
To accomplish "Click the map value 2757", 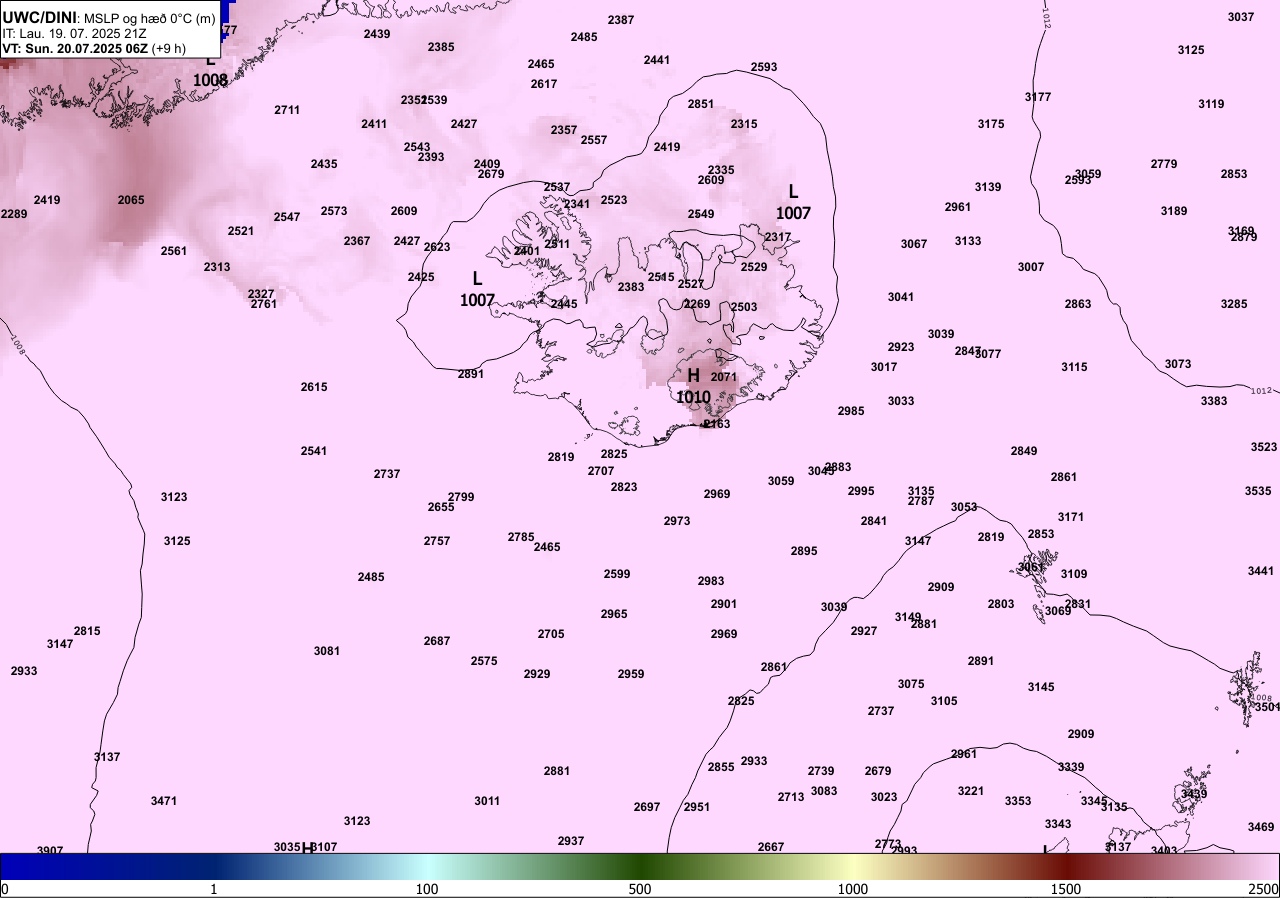I will coord(437,541).
